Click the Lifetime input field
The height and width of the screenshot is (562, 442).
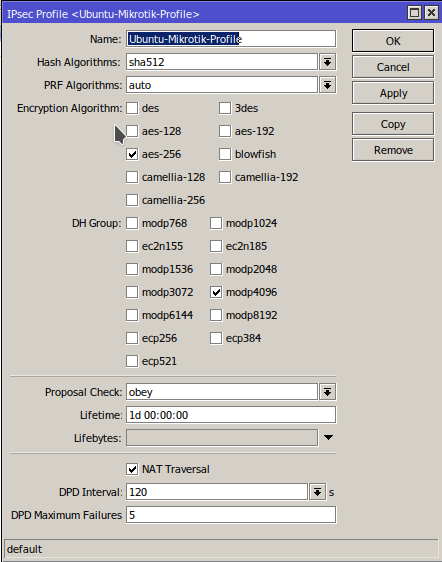click(x=231, y=415)
